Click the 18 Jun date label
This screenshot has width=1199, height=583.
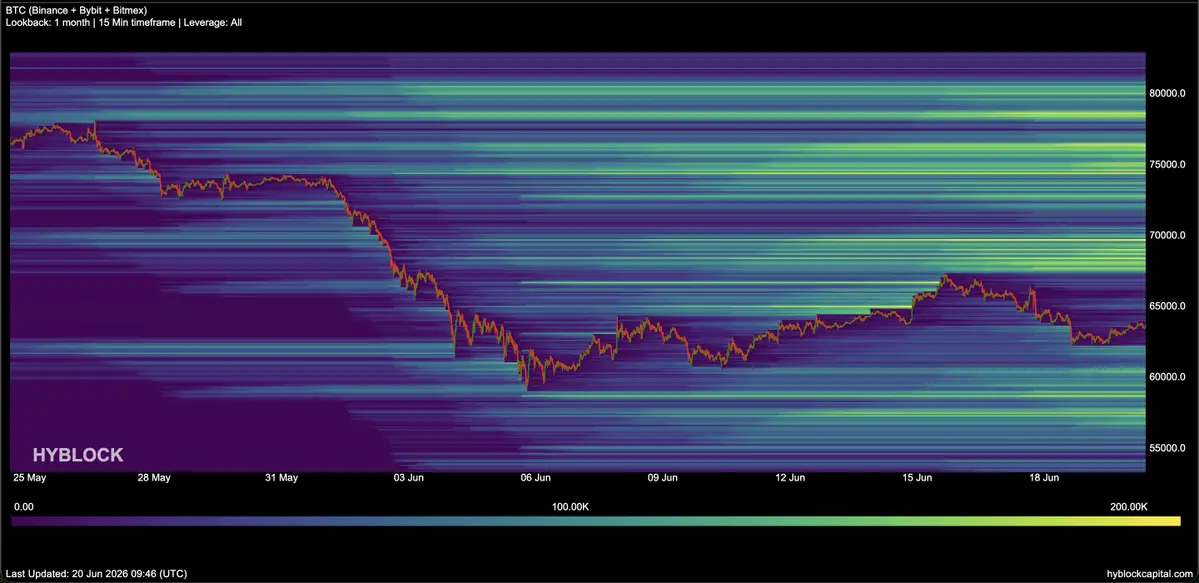point(1044,478)
